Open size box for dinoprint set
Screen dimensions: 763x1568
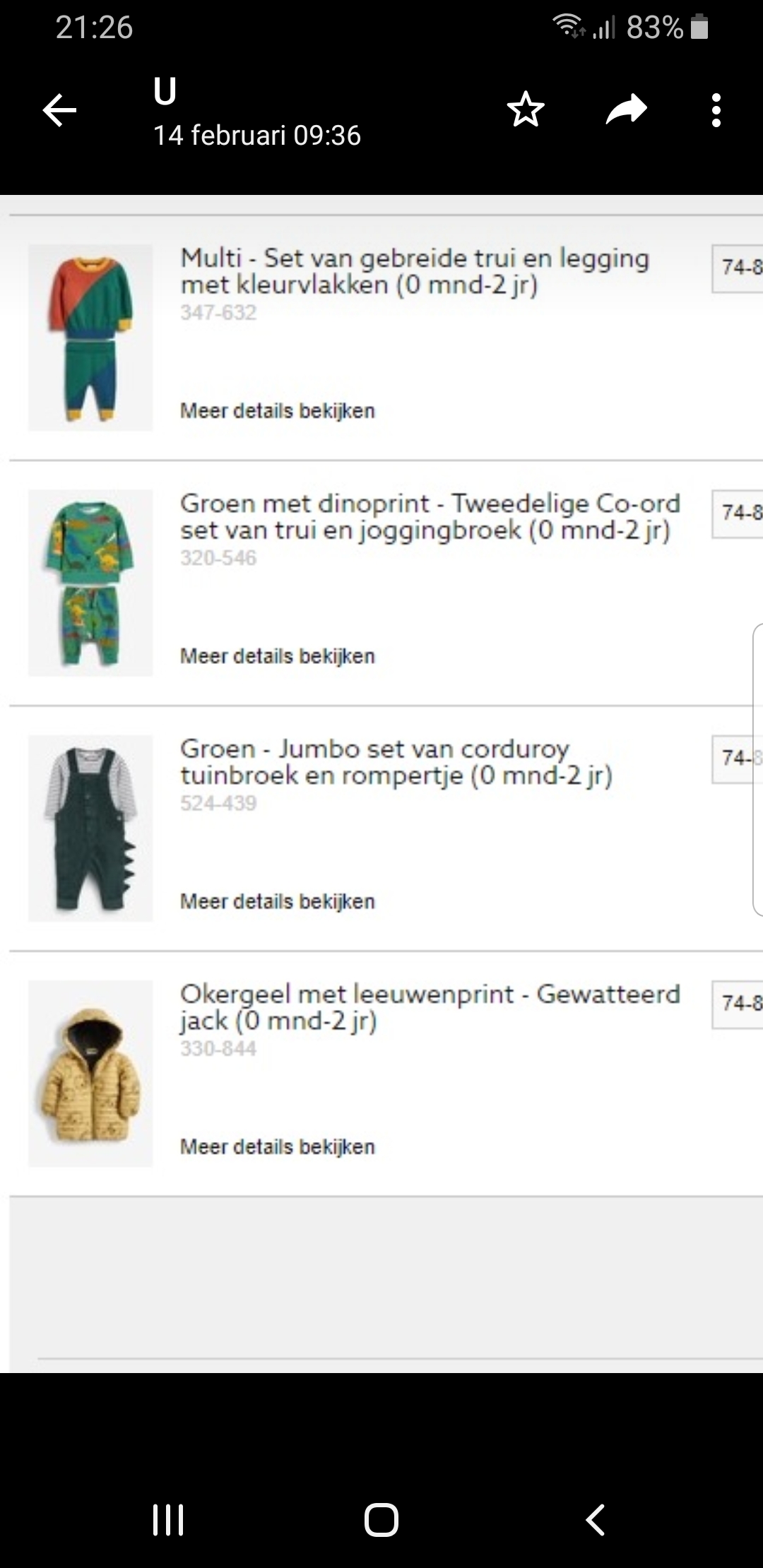(x=738, y=513)
